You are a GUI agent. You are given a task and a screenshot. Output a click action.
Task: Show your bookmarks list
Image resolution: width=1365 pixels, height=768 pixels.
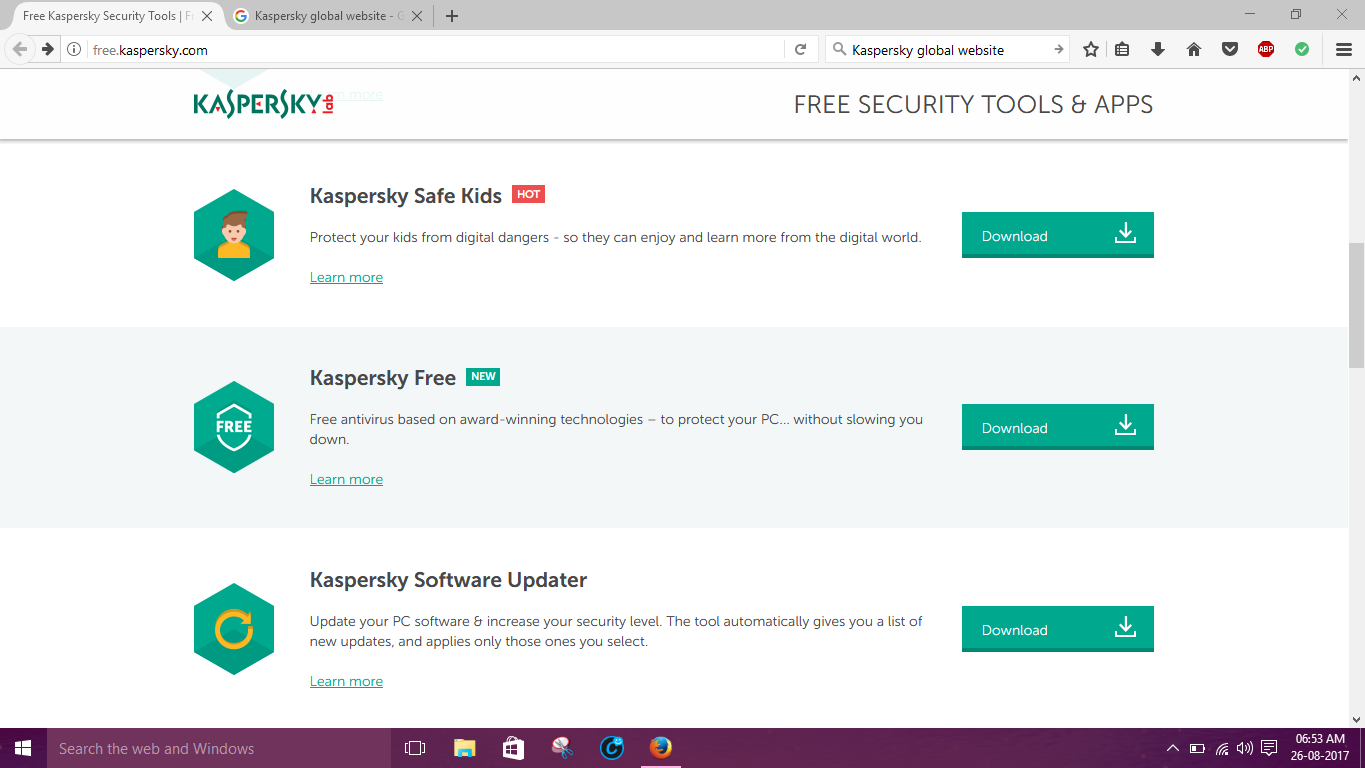1122,49
